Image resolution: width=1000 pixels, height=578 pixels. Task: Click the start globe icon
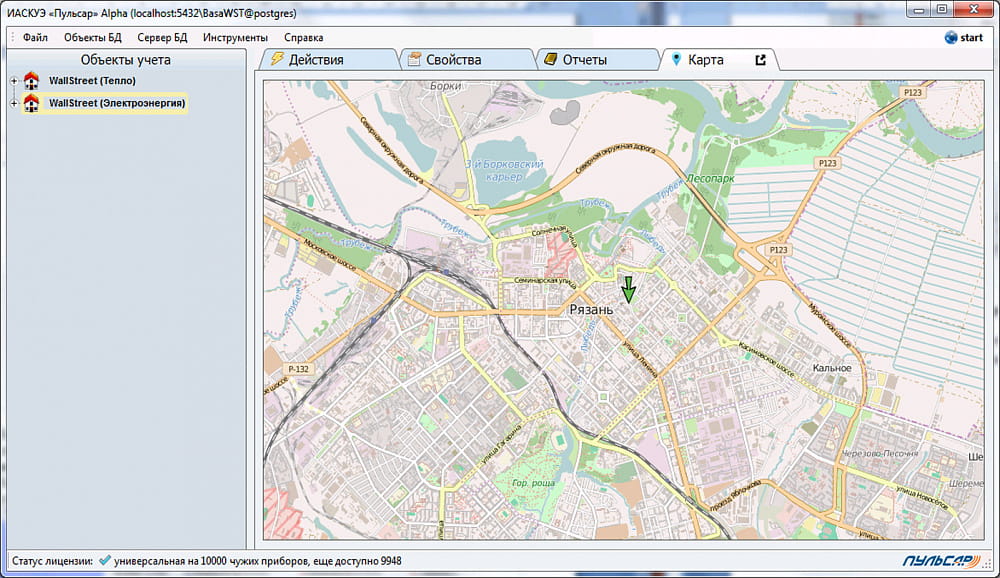click(x=950, y=38)
